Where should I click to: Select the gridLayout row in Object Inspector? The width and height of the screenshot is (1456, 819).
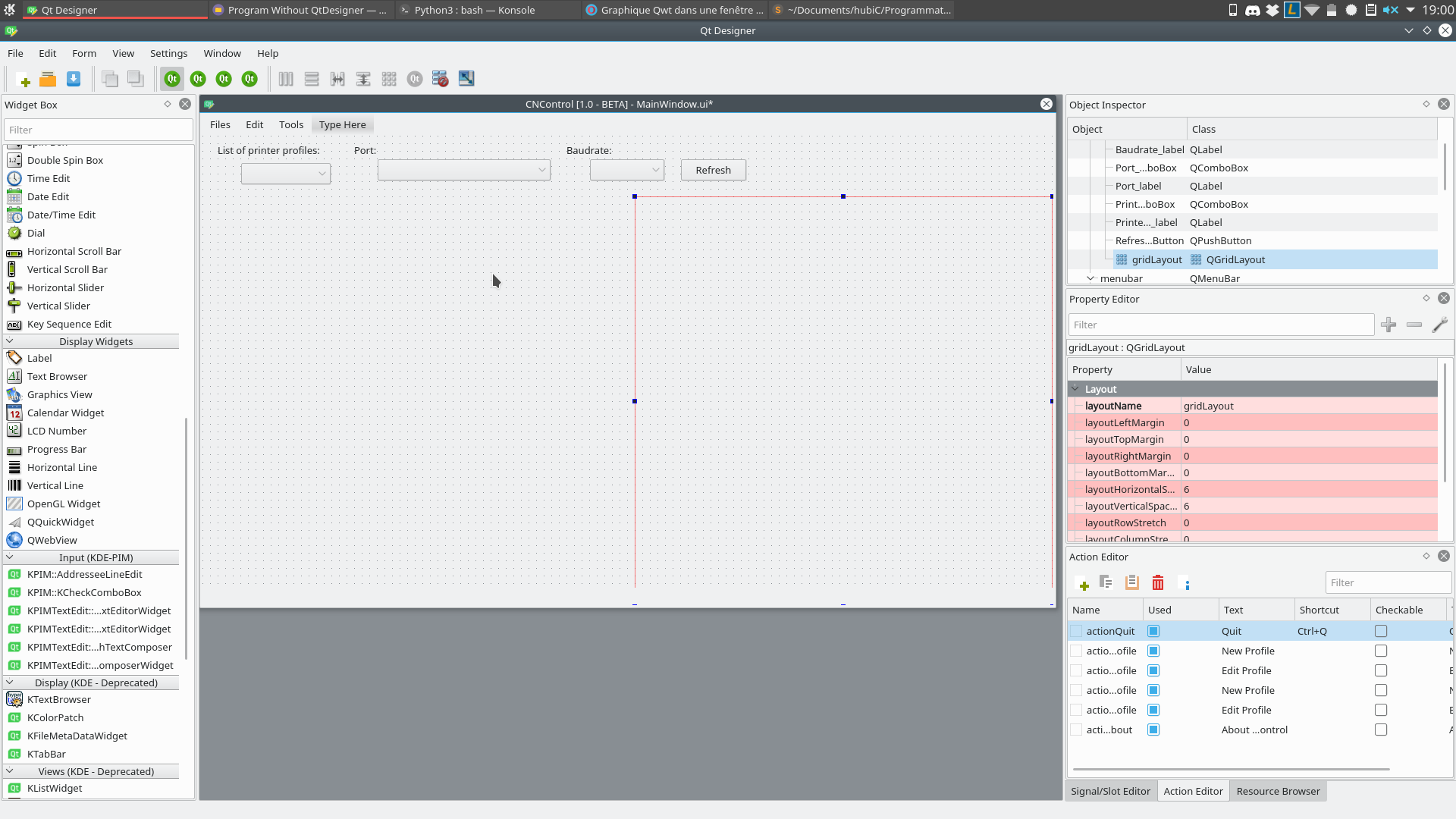(1251, 259)
